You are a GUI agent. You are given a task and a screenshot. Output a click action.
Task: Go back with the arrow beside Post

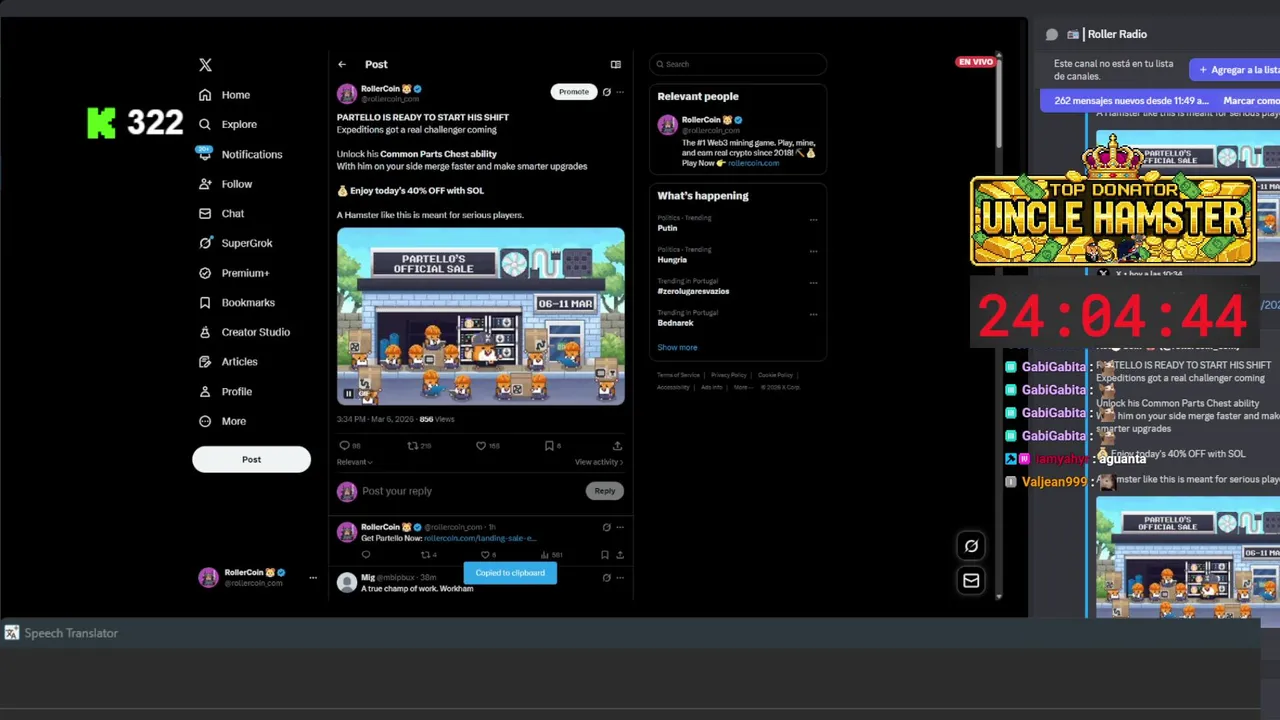pos(342,64)
